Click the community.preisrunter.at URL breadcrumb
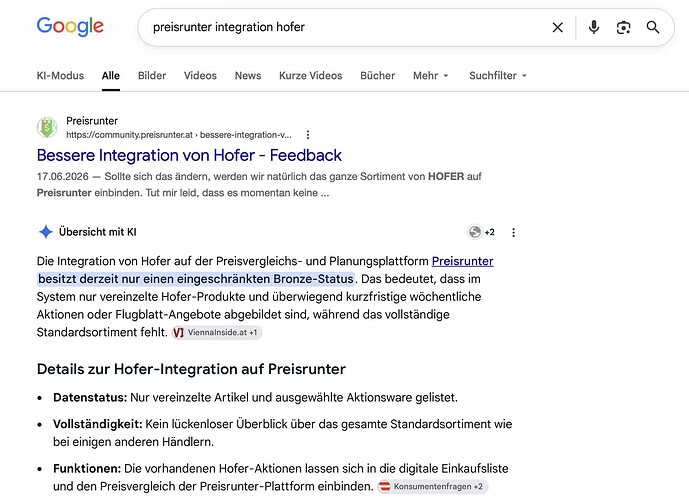 [178, 135]
